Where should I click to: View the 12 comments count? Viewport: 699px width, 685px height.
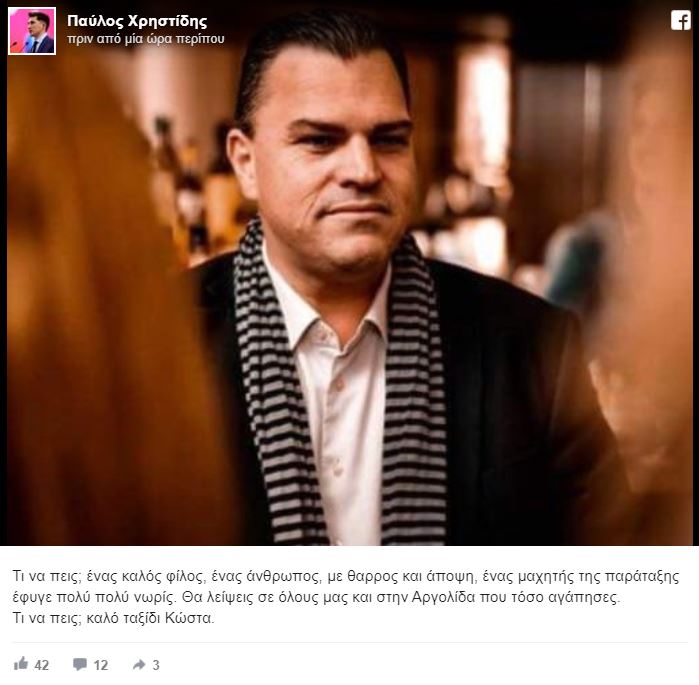pyautogui.click(x=101, y=665)
